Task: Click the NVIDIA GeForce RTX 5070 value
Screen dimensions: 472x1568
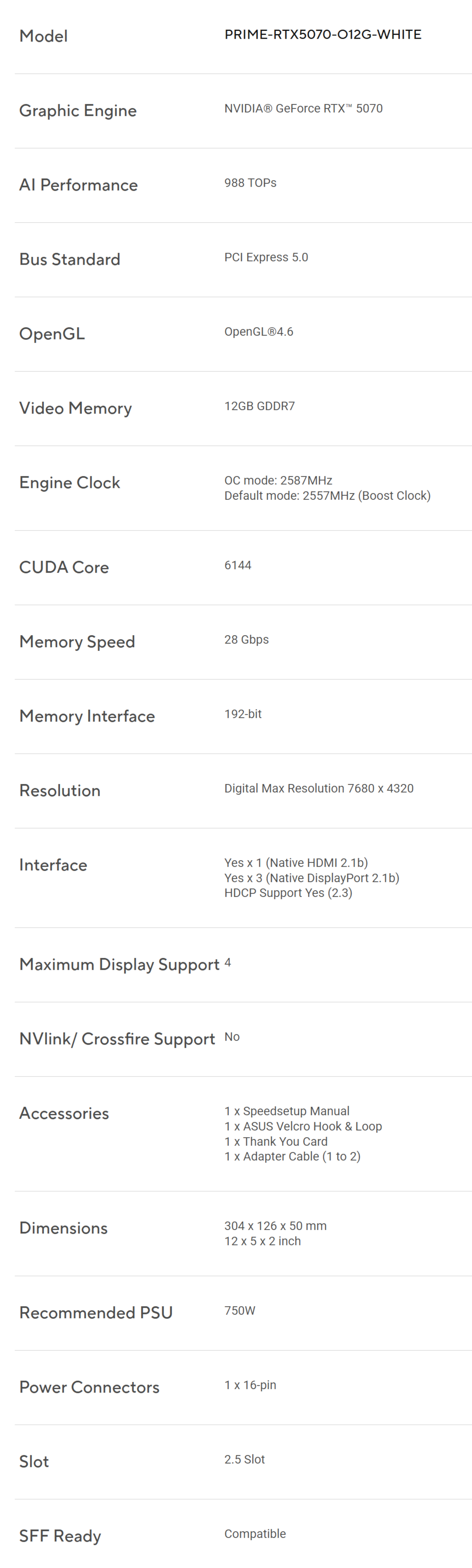Action: (303, 109)
